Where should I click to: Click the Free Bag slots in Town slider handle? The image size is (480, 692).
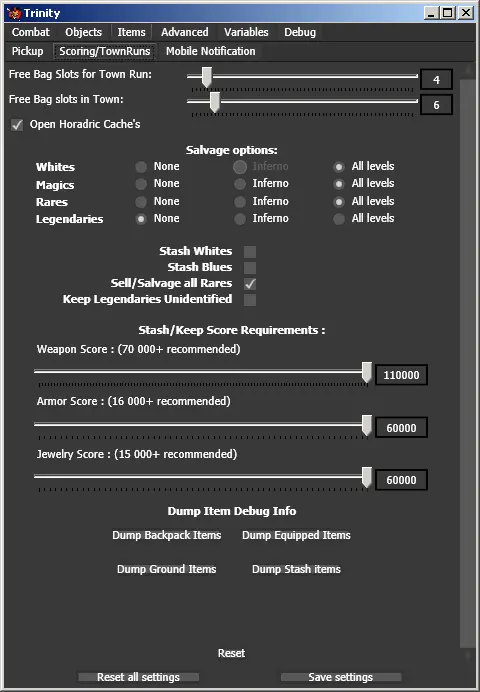(214, 102)
